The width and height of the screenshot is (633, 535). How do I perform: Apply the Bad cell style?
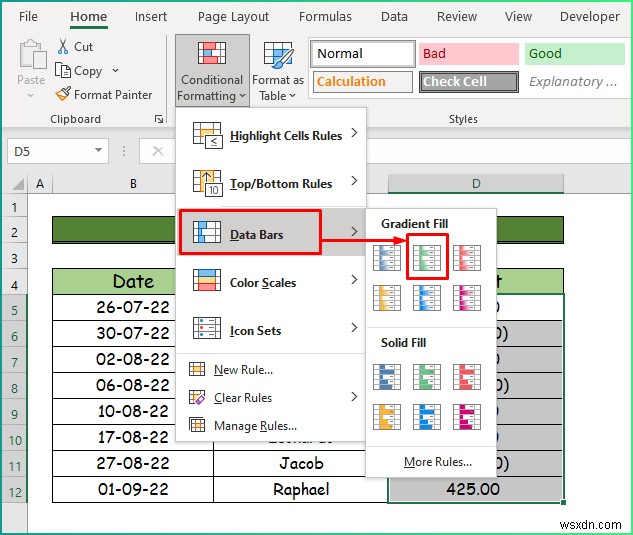468,54
